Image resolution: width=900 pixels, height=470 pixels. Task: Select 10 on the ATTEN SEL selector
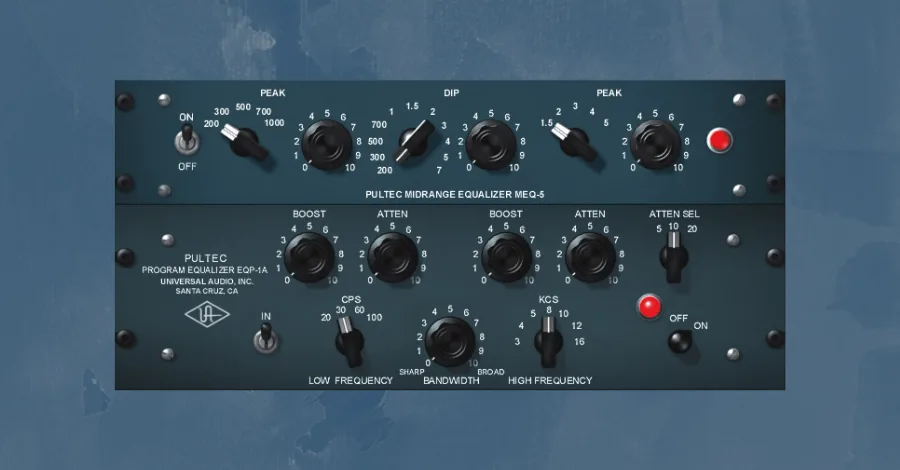pyautogui.click(x=673, y=227)
